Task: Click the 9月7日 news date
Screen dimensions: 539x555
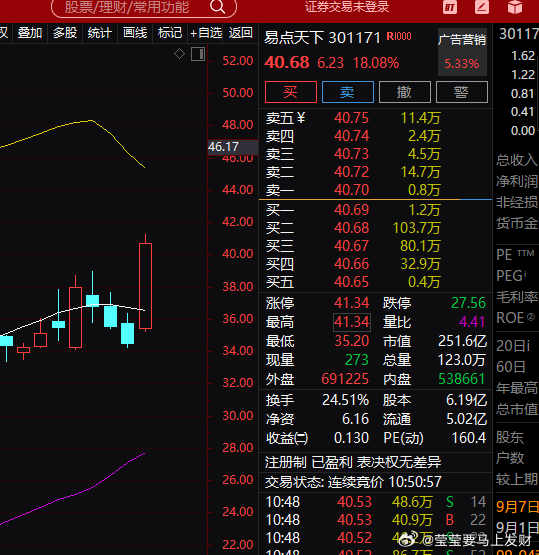Action: [x=517, y=507]
